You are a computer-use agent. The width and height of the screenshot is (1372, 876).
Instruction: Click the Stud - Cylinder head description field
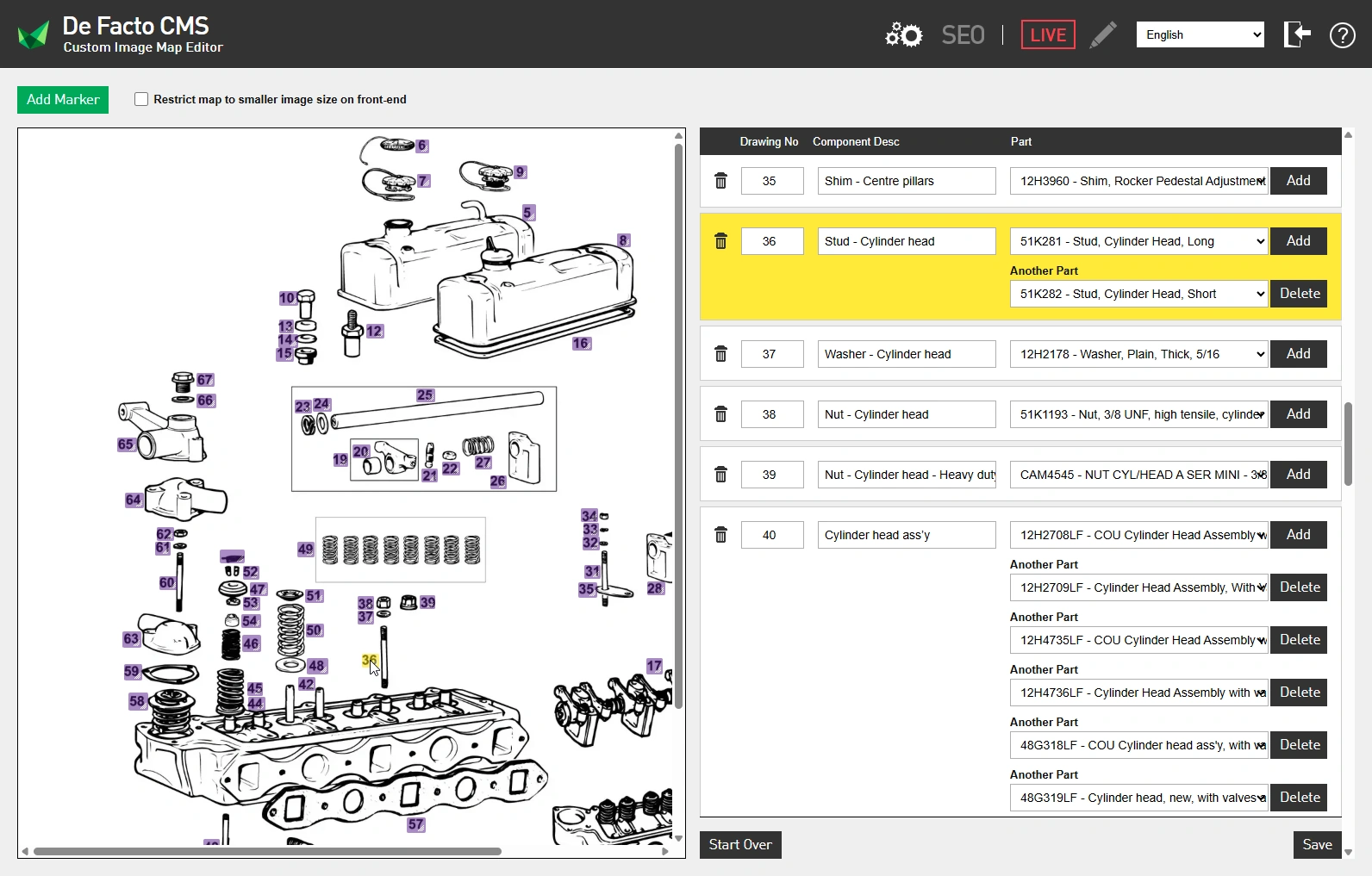[907, 241]
